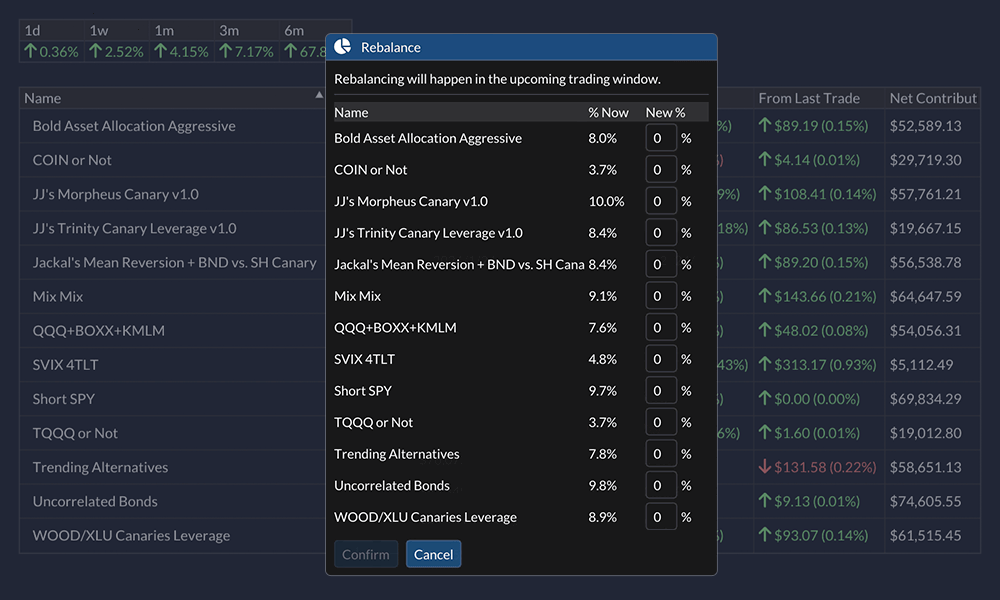
Task: Open Uncorrelated Bonds in background list
Action: point(95,501)
